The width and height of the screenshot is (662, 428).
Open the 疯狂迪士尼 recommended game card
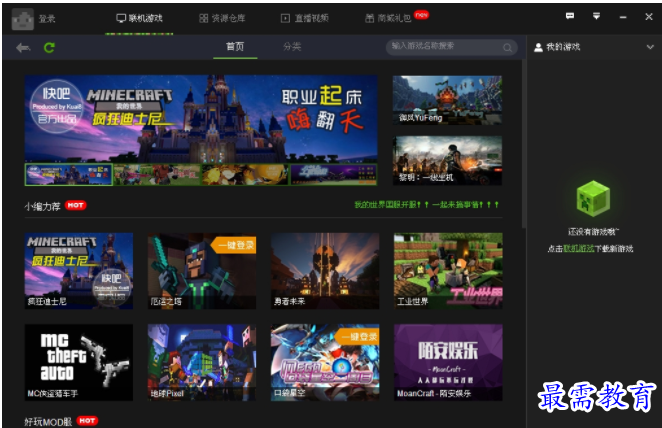tap(79, 271)
